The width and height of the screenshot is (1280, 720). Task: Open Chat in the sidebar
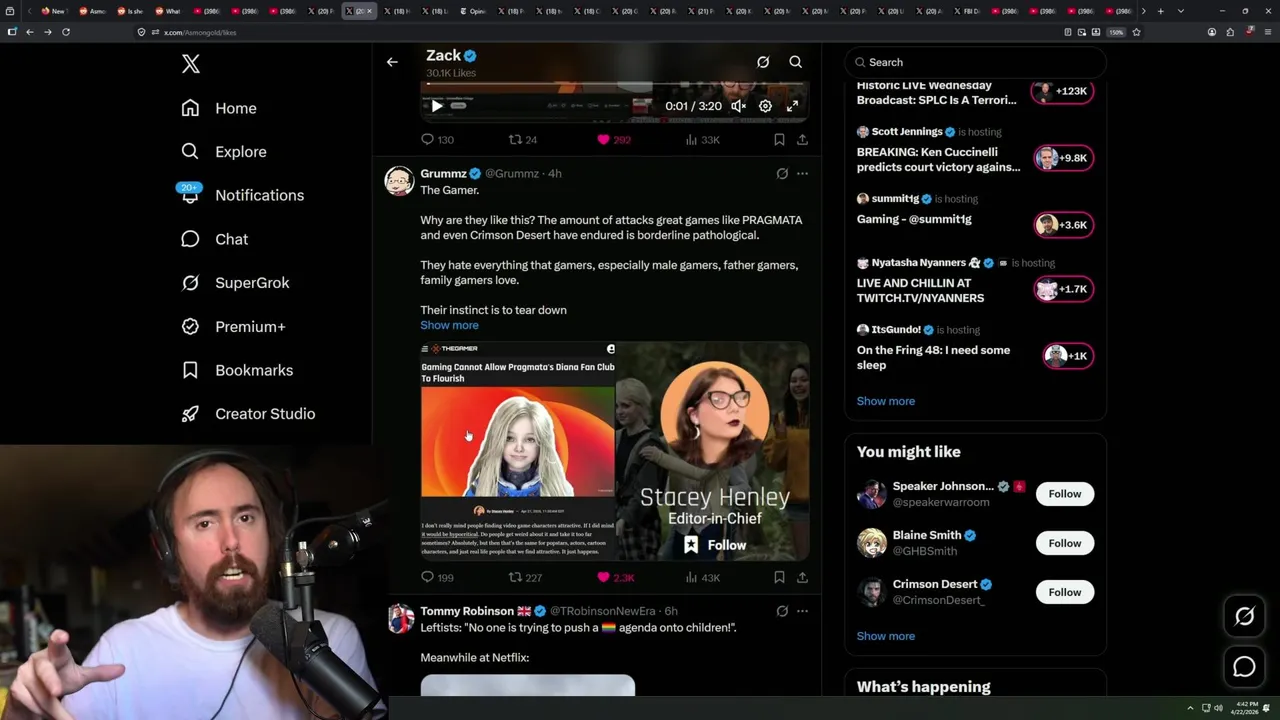[214, 239]
